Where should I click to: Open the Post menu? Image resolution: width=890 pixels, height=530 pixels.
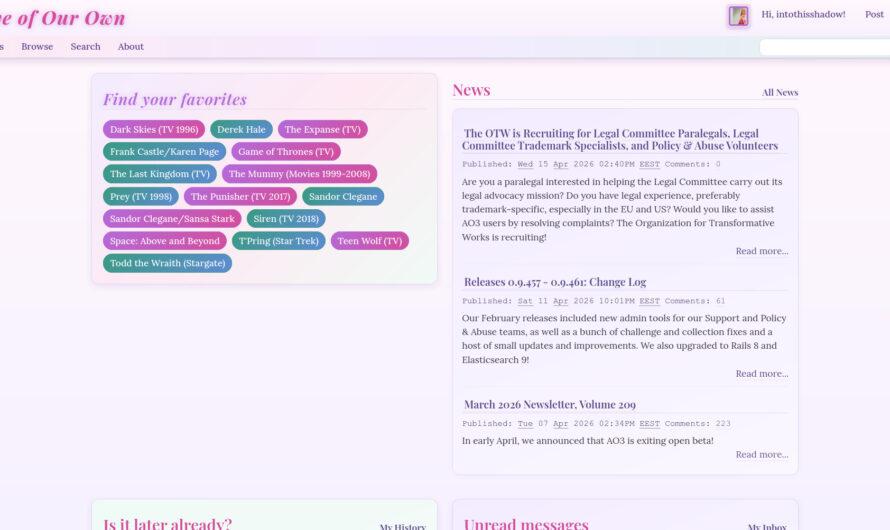[874, 14]
